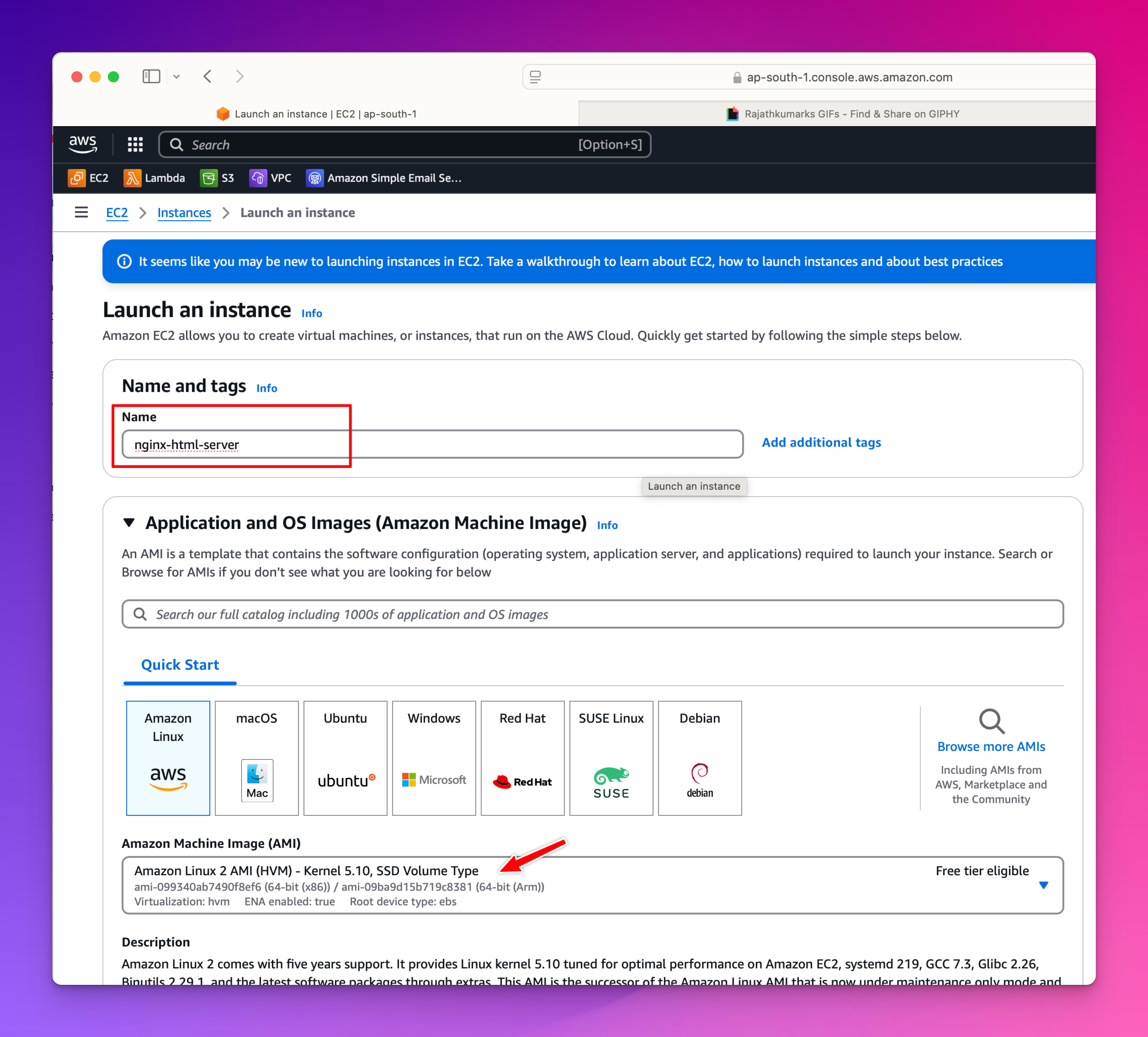This screenshot has height=1037, width=1148.
Task: Select the Windows AMI tile
Action: tap(434, 758)
